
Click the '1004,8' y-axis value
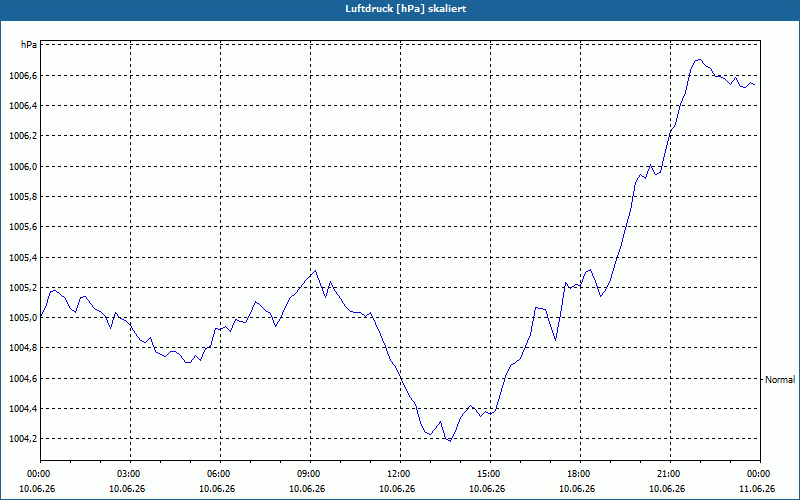coord(23,348)
